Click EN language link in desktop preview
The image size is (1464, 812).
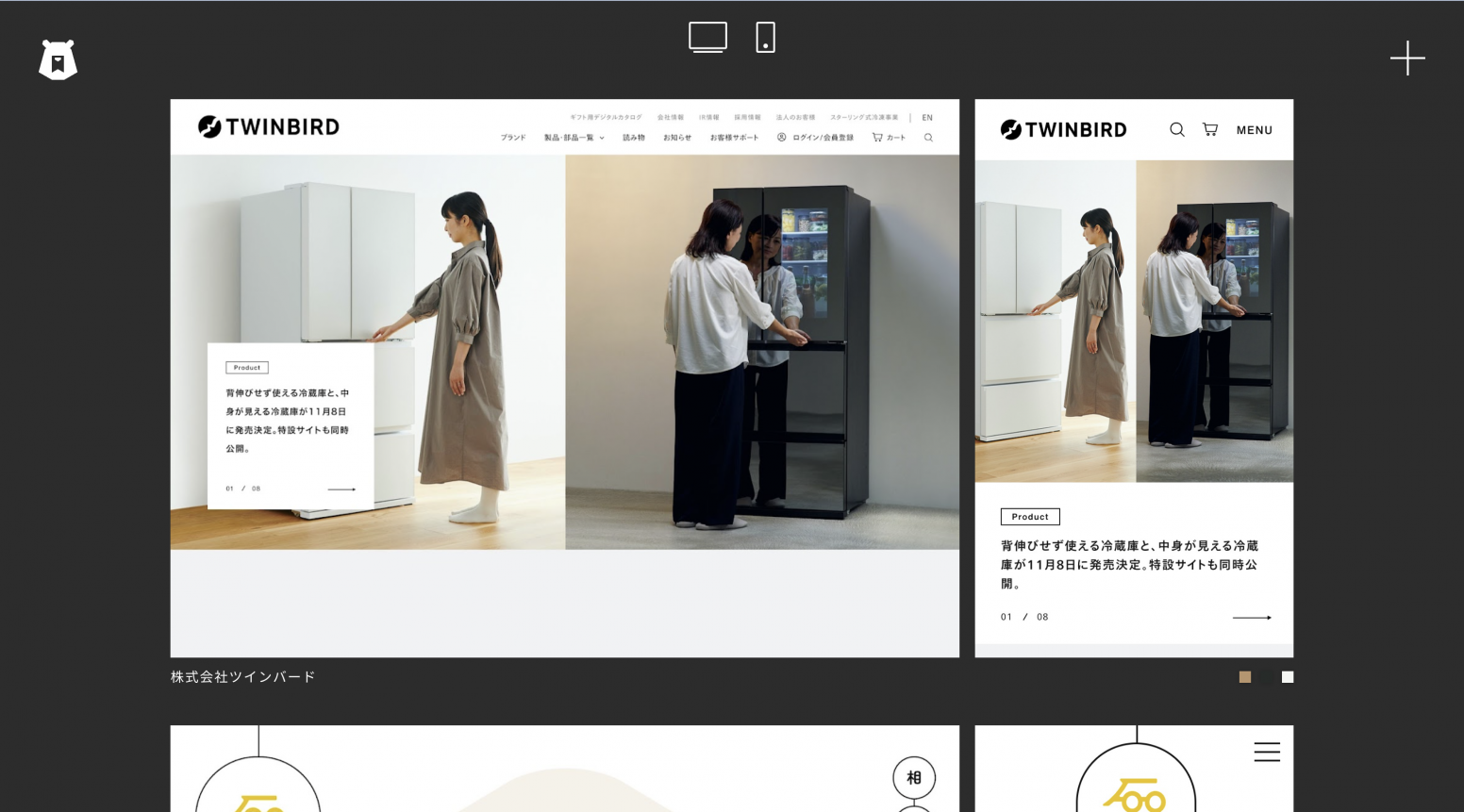pos(927,118)
